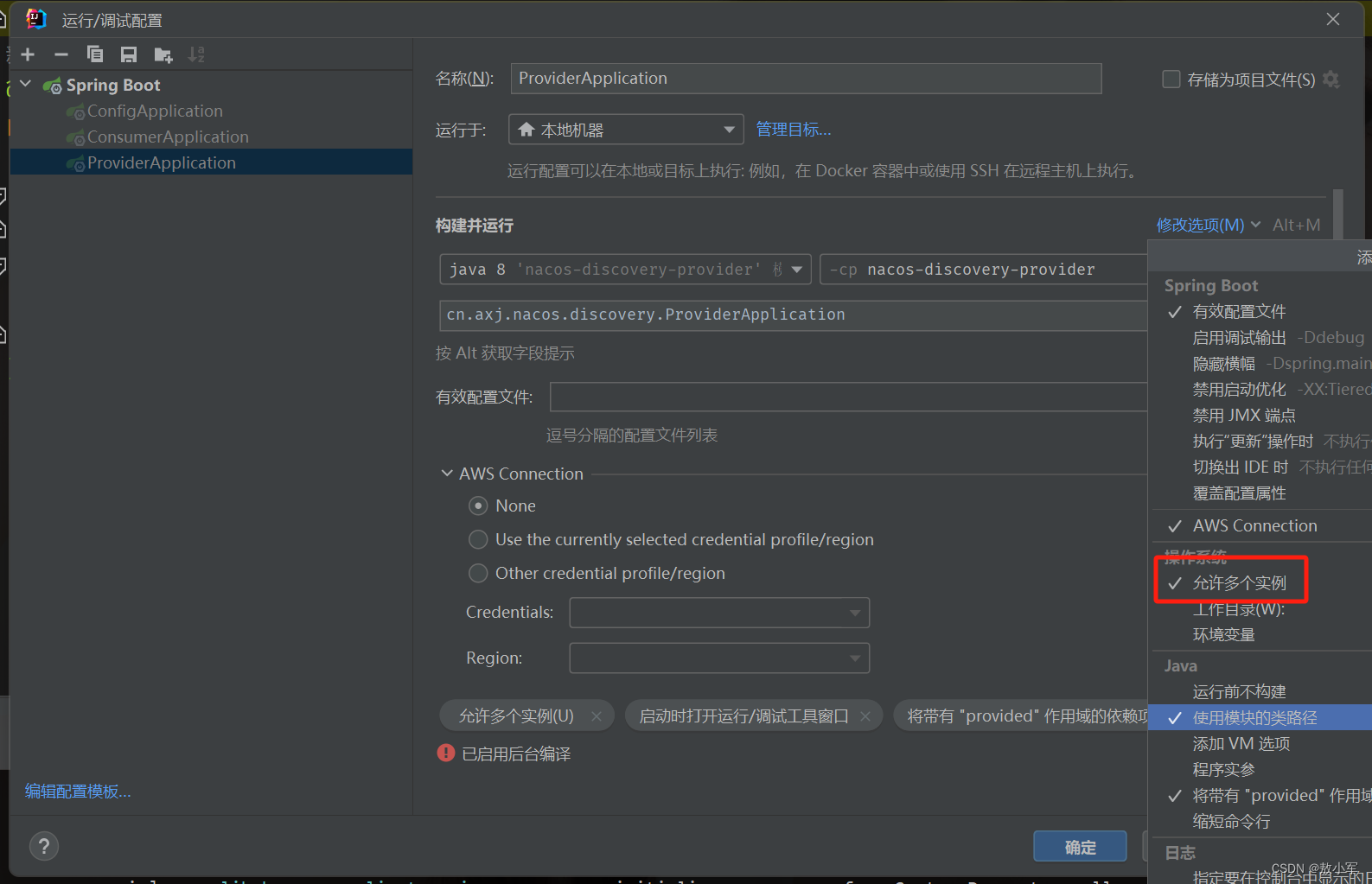Close the run/debug configuration dialog

coord(1333,19)
